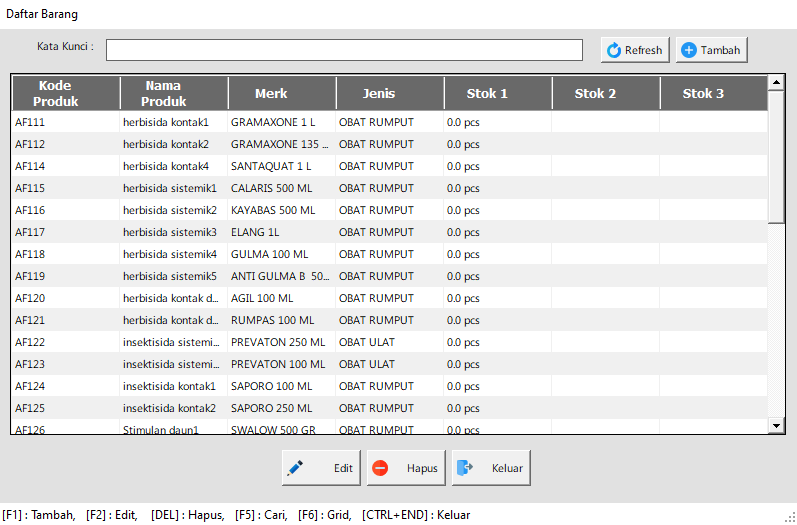Screen dimensions: 797x525
Task: Click 0.0 pcs in row AF117
Action: (x=498, y=232)
